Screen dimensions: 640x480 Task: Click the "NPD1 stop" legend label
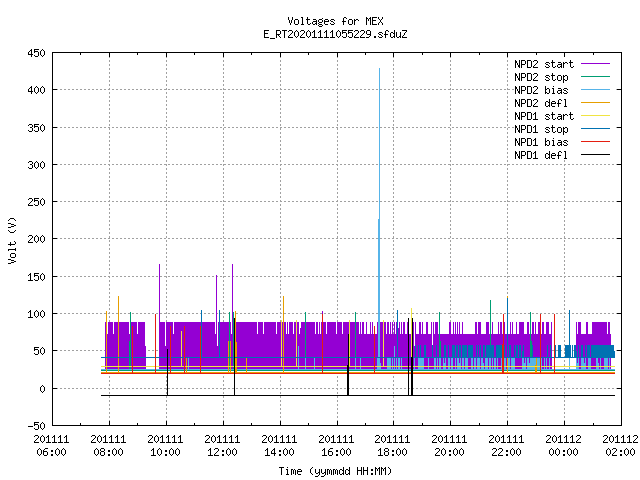tap(541, 129)
